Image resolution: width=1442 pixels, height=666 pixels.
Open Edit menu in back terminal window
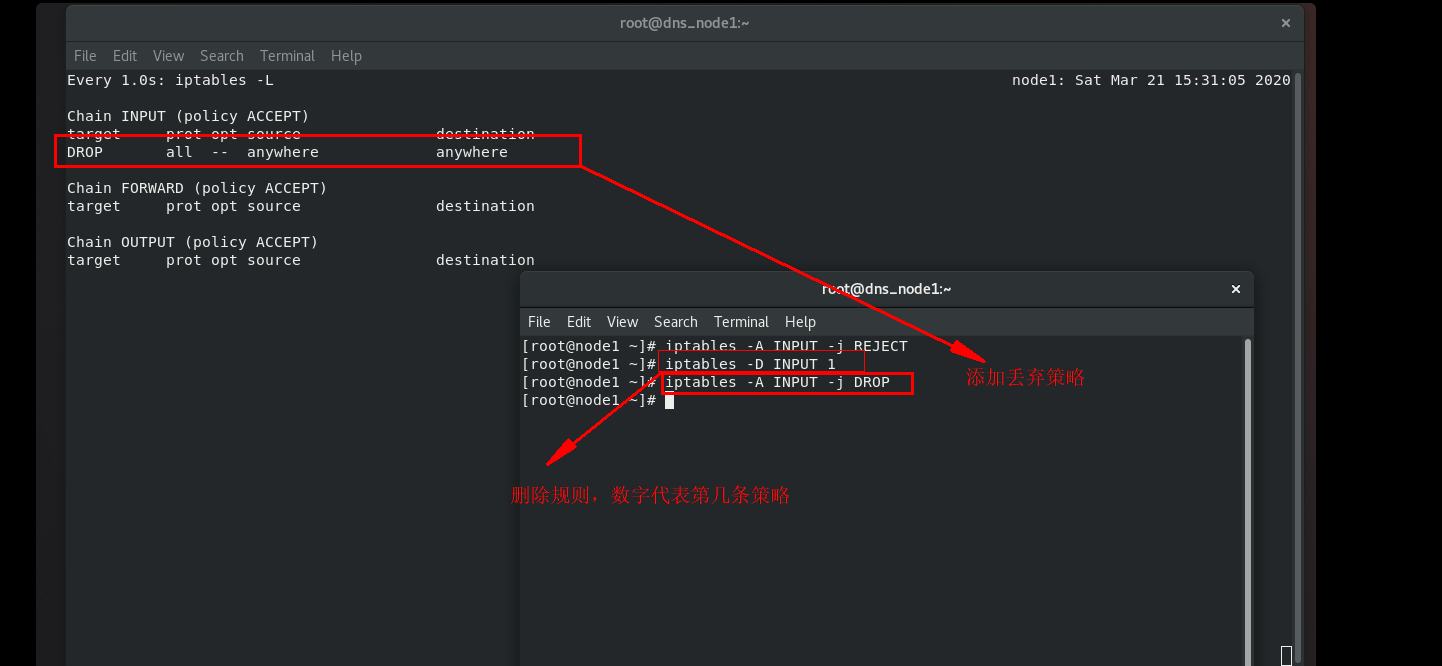point(125,56)
